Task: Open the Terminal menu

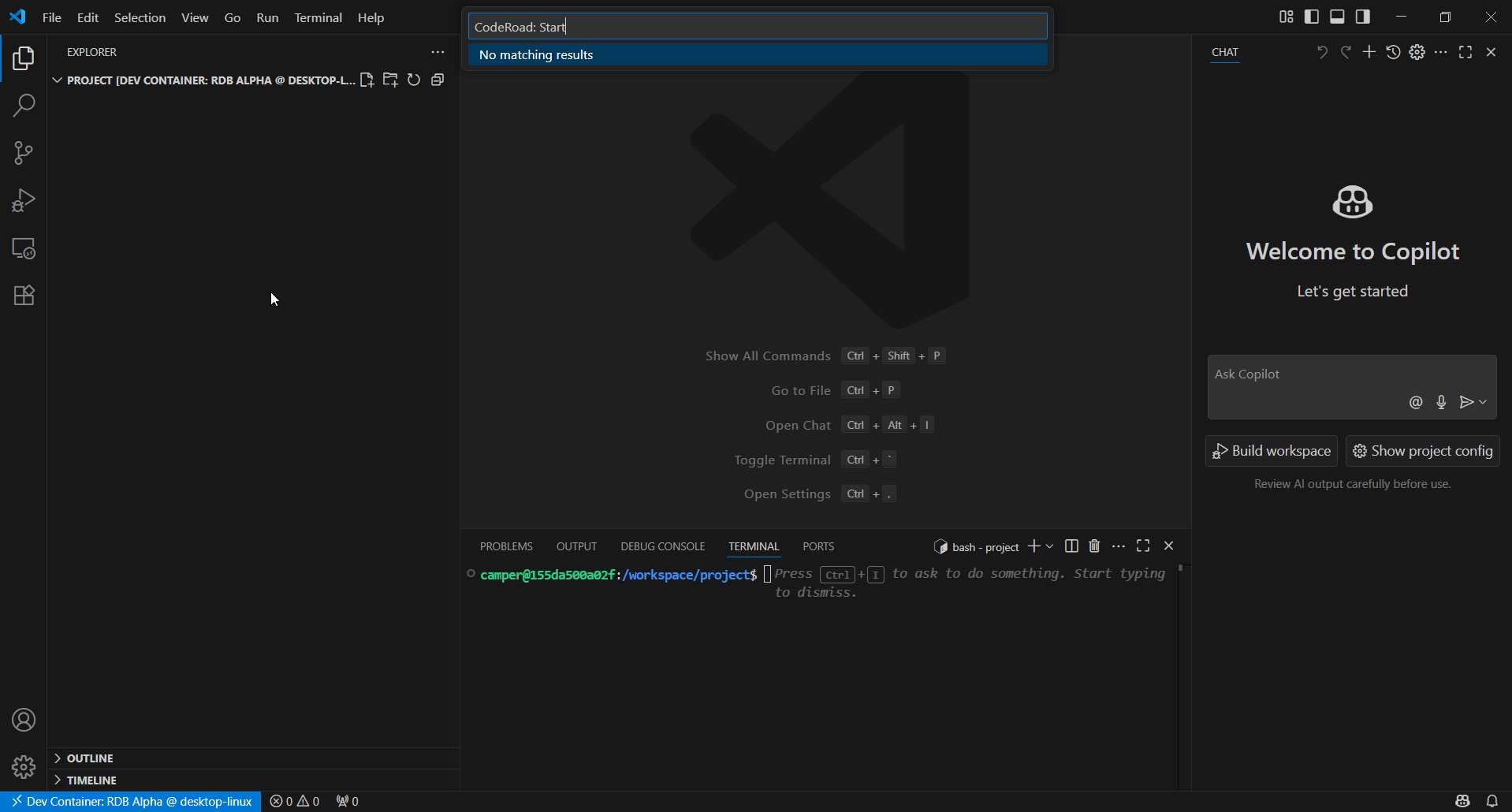Action: (318, 17)
